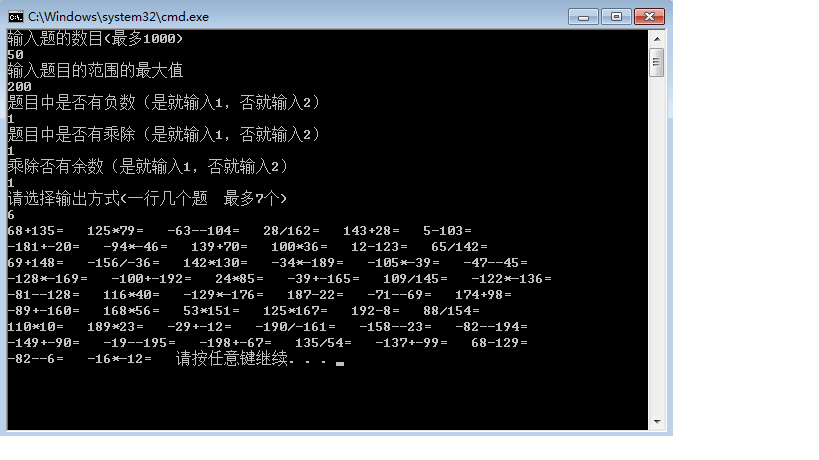Click the problem -63--104=
The image size is (819, 460).
coord(203,231)
